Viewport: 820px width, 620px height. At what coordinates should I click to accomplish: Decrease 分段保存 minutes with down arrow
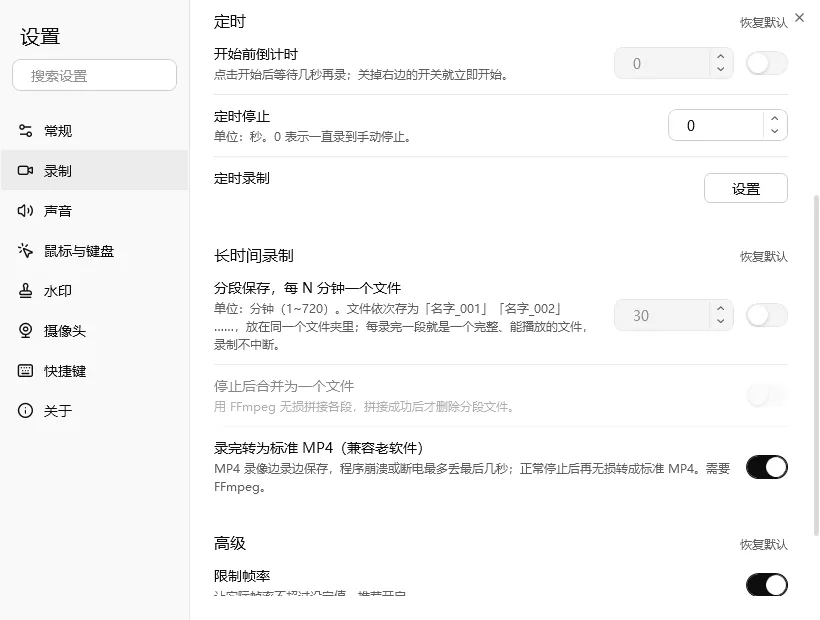point(721,322)
